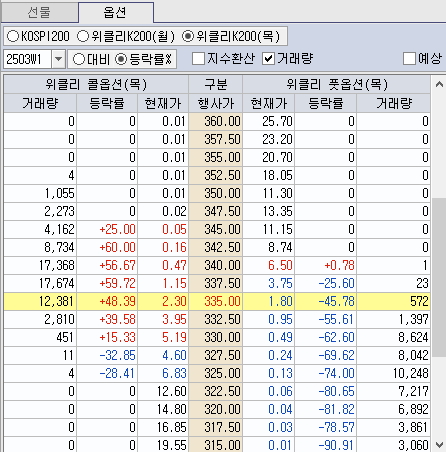Click put change rate -74.00
Image resolution: width=446 pixels, height=452 pixels.
coord(326,373)
